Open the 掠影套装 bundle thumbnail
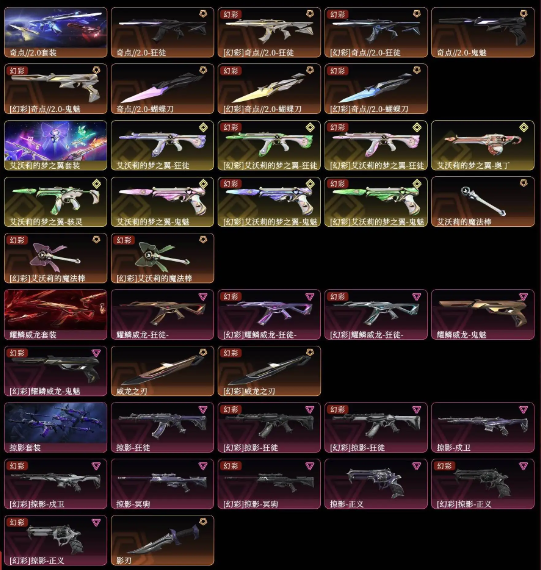Viewport: 541px width, 570px height. coord(56,428)
